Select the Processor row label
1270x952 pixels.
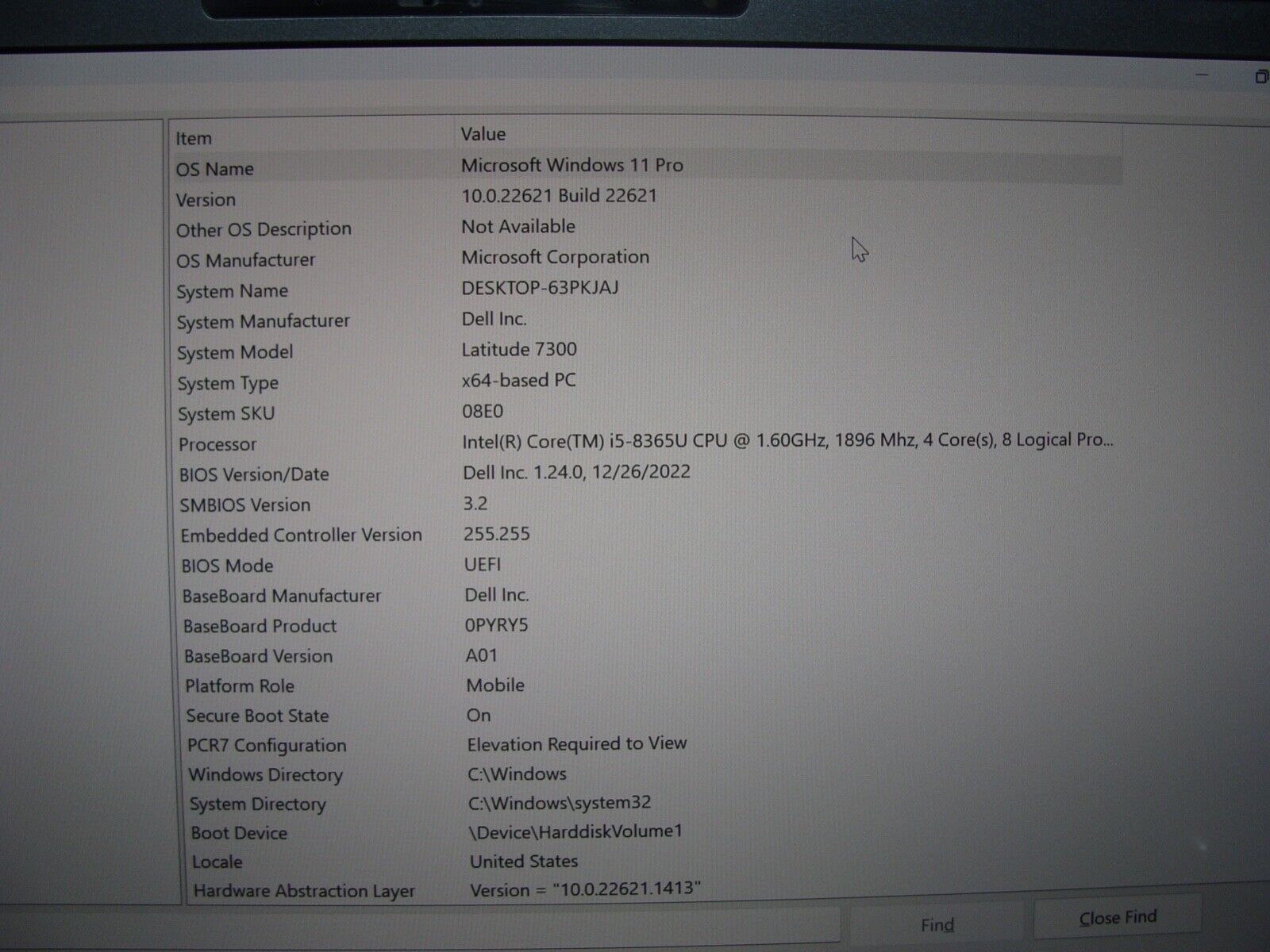click(x=217, y=444)
